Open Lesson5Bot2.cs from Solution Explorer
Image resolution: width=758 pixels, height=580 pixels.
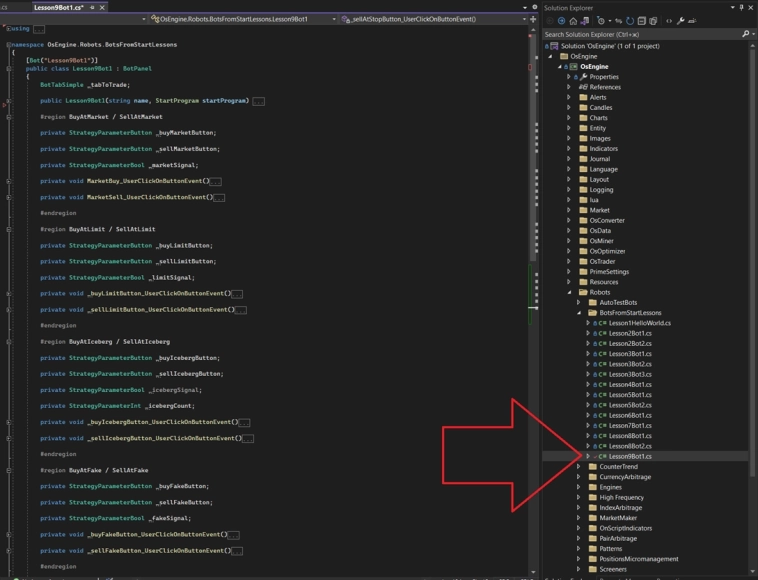(x=629, y=405)
